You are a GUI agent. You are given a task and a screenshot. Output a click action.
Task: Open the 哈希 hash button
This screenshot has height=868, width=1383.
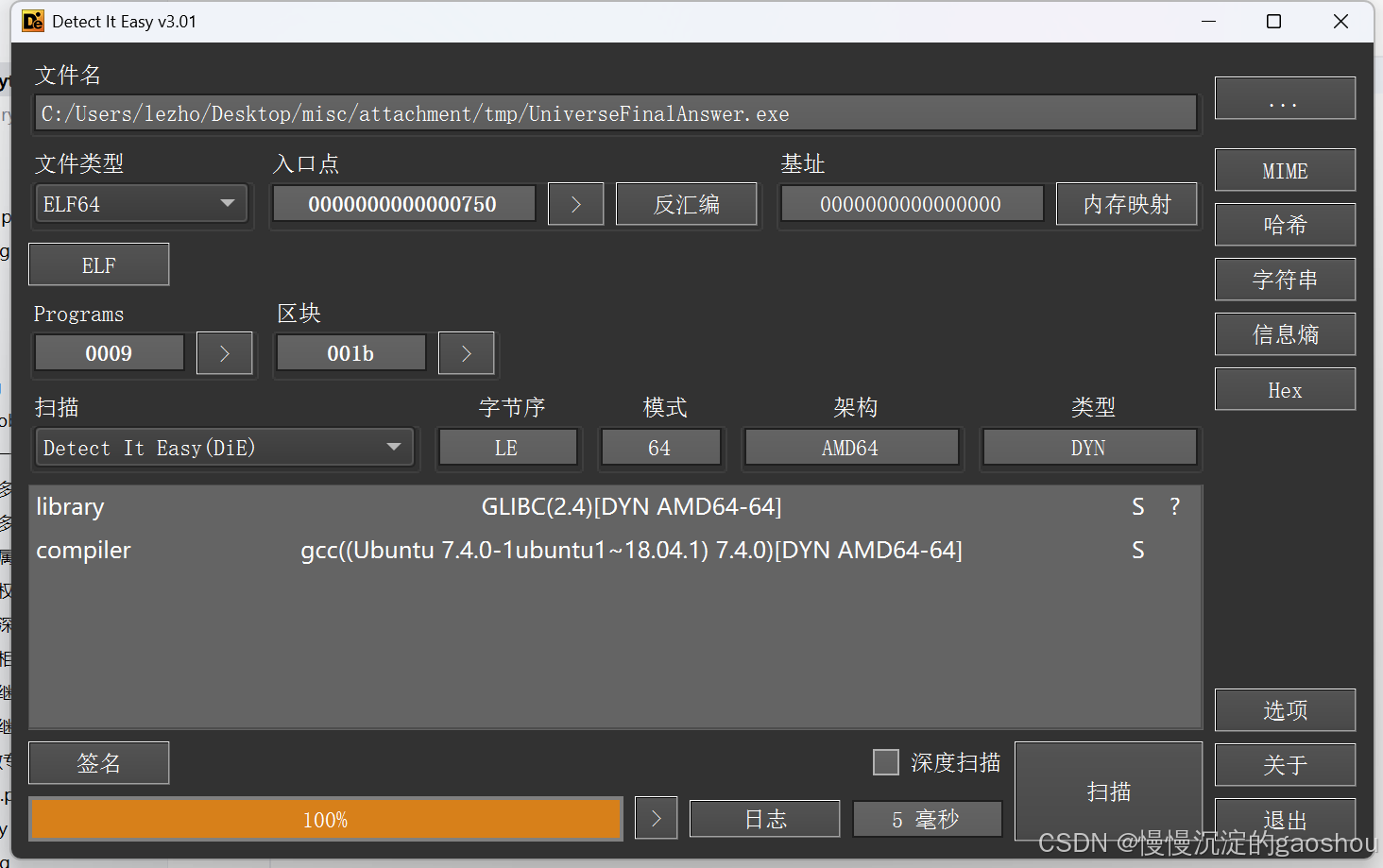point(1285,225)
